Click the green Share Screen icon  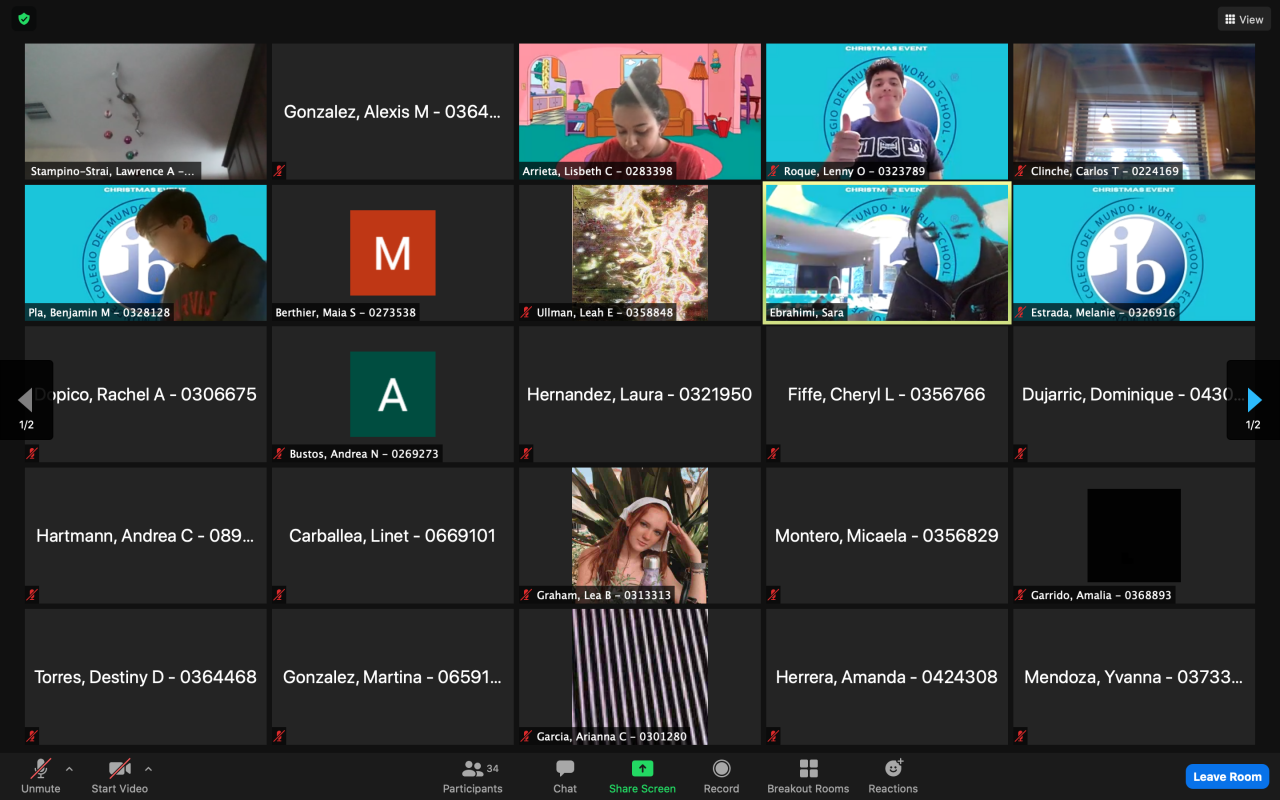(x=642, y=768)
